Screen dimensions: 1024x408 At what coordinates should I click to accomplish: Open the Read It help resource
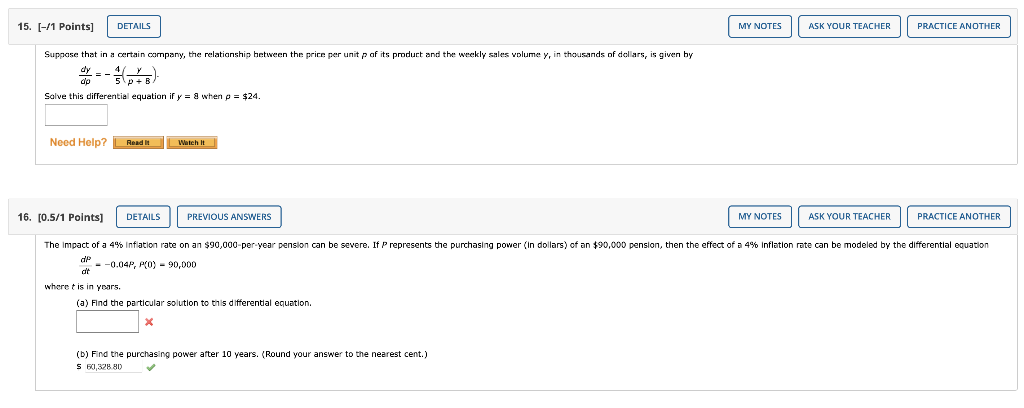(x=138, y=142)
